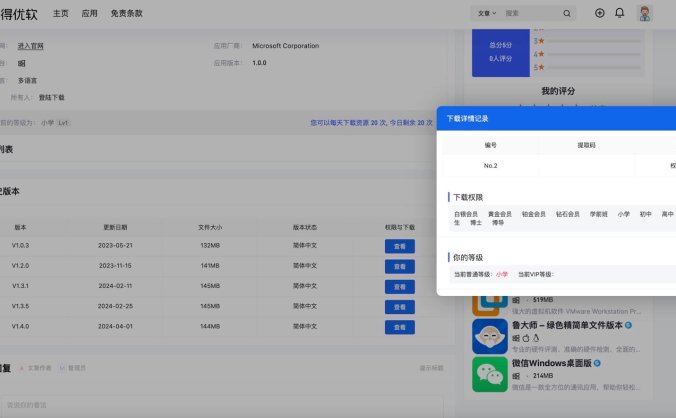
Task: Click the 显示标题 text in reply section
Action: pos(432,368)
